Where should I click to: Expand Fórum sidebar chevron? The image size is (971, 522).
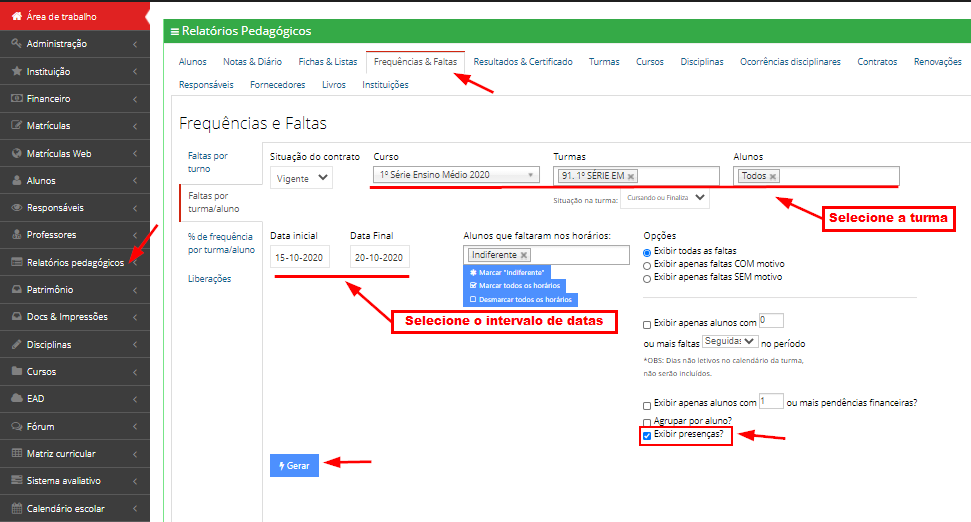point(135,427)
